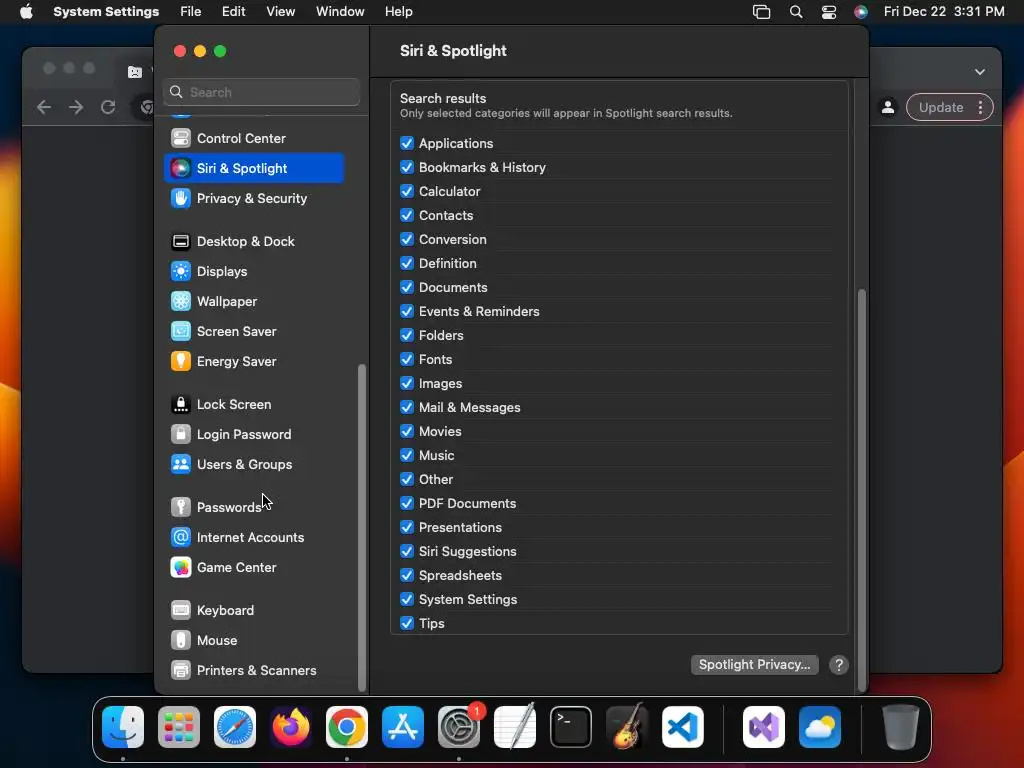This screenshot has width=1024, height=768.
Task: Open GarageBand from the Dock
Action: 627,727
